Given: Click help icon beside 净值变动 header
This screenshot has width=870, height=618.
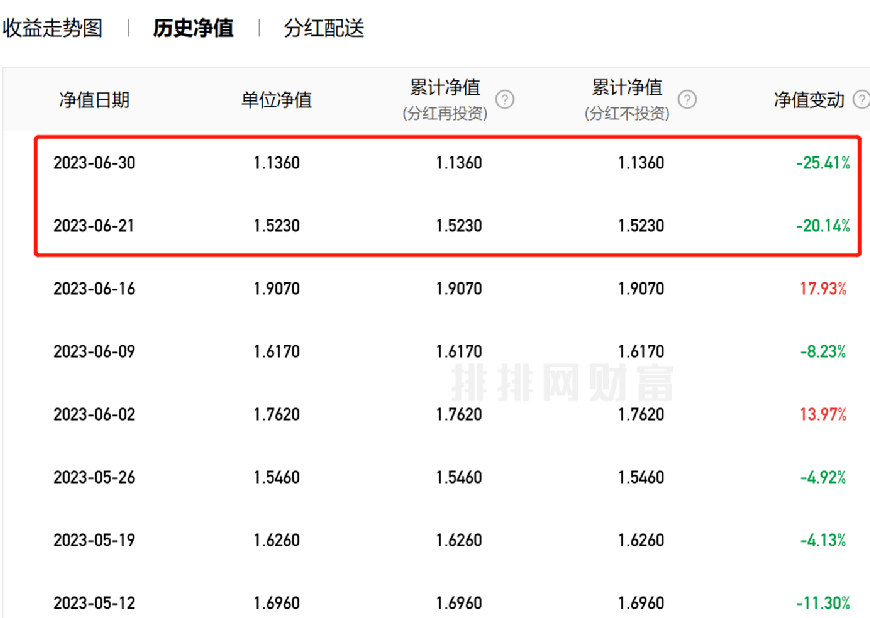Looking at the screenshot, I should pos(862,100).
